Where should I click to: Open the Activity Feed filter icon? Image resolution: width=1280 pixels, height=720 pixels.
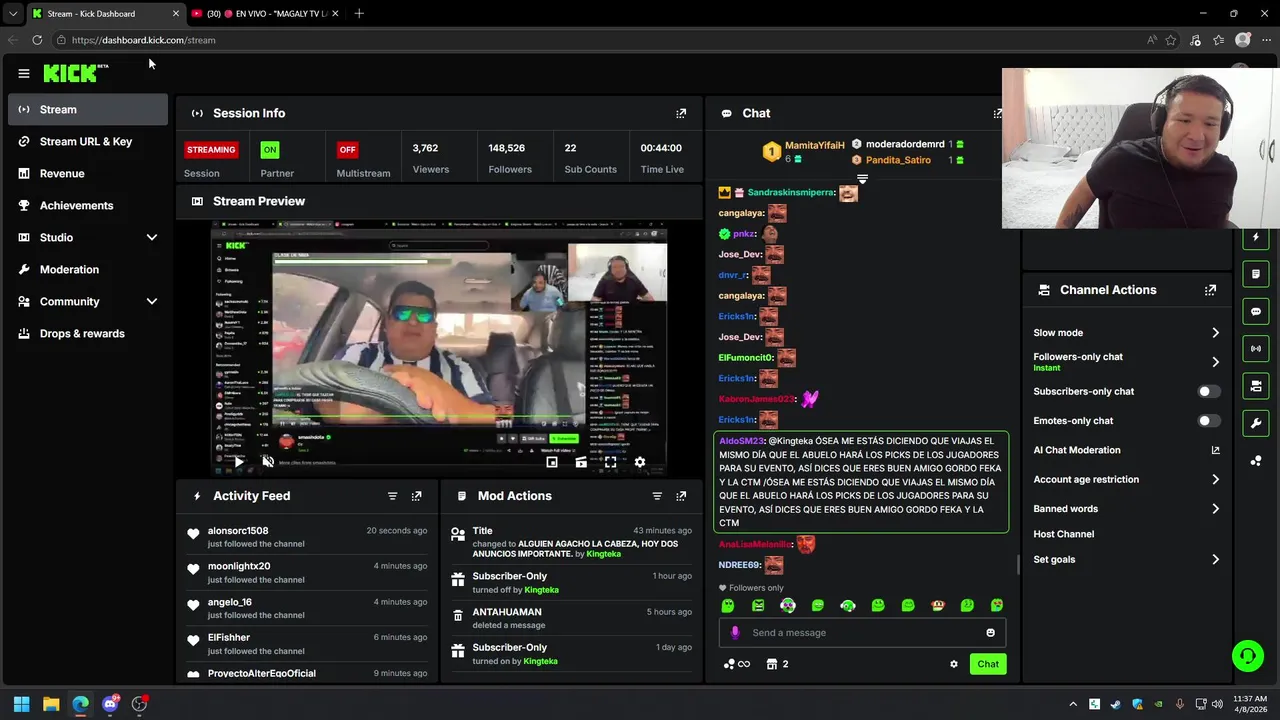(392, 496)
